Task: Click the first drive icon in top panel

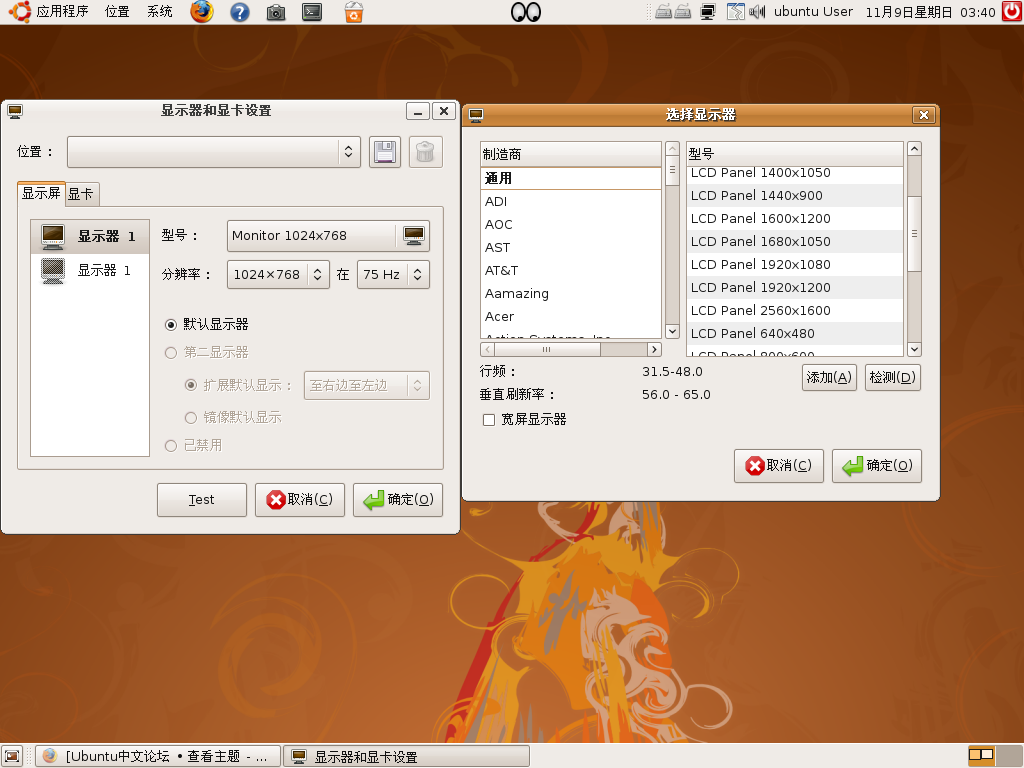Action: [x=663, y=12]
